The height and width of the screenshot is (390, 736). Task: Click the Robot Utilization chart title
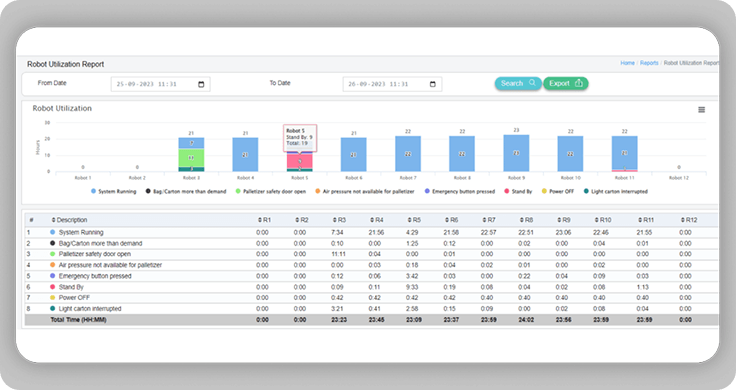click(x=62, y=108)
